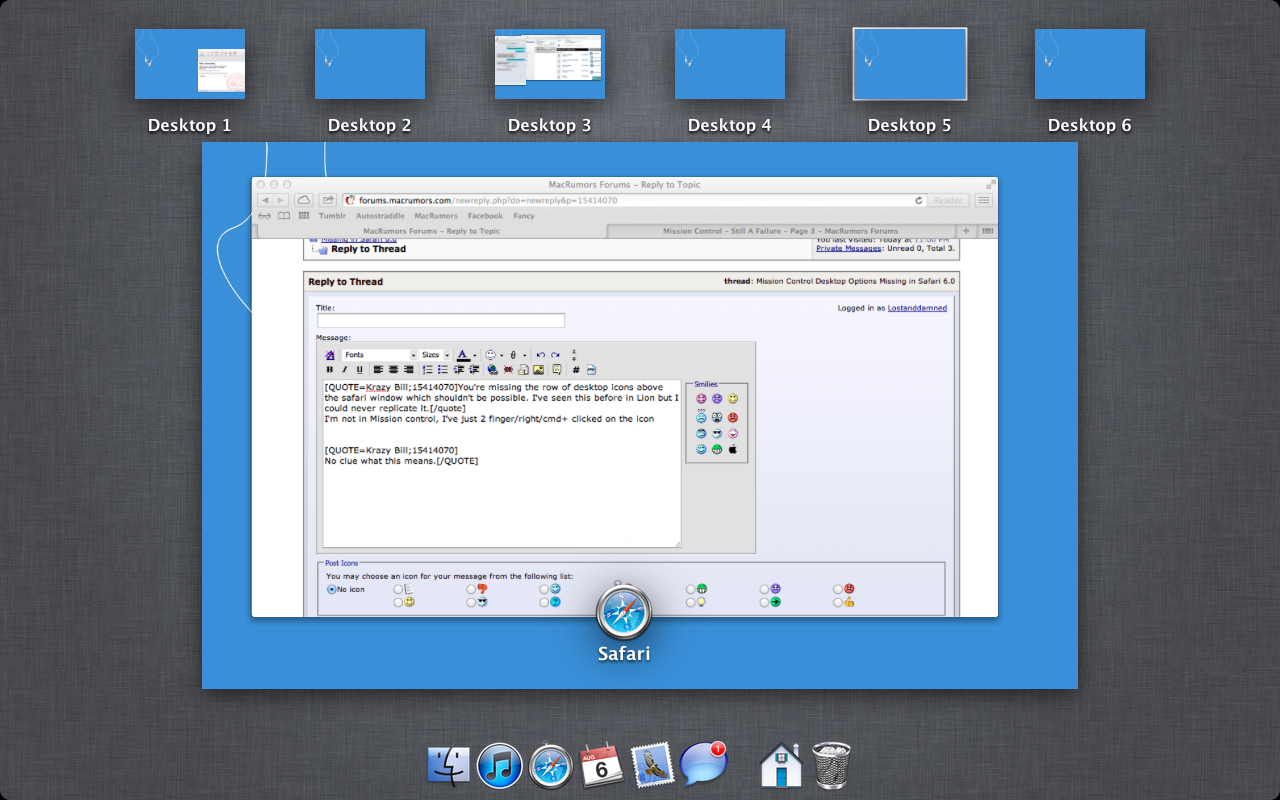
Task: Wrap quote tags around selected text
Action: (557, 369)
